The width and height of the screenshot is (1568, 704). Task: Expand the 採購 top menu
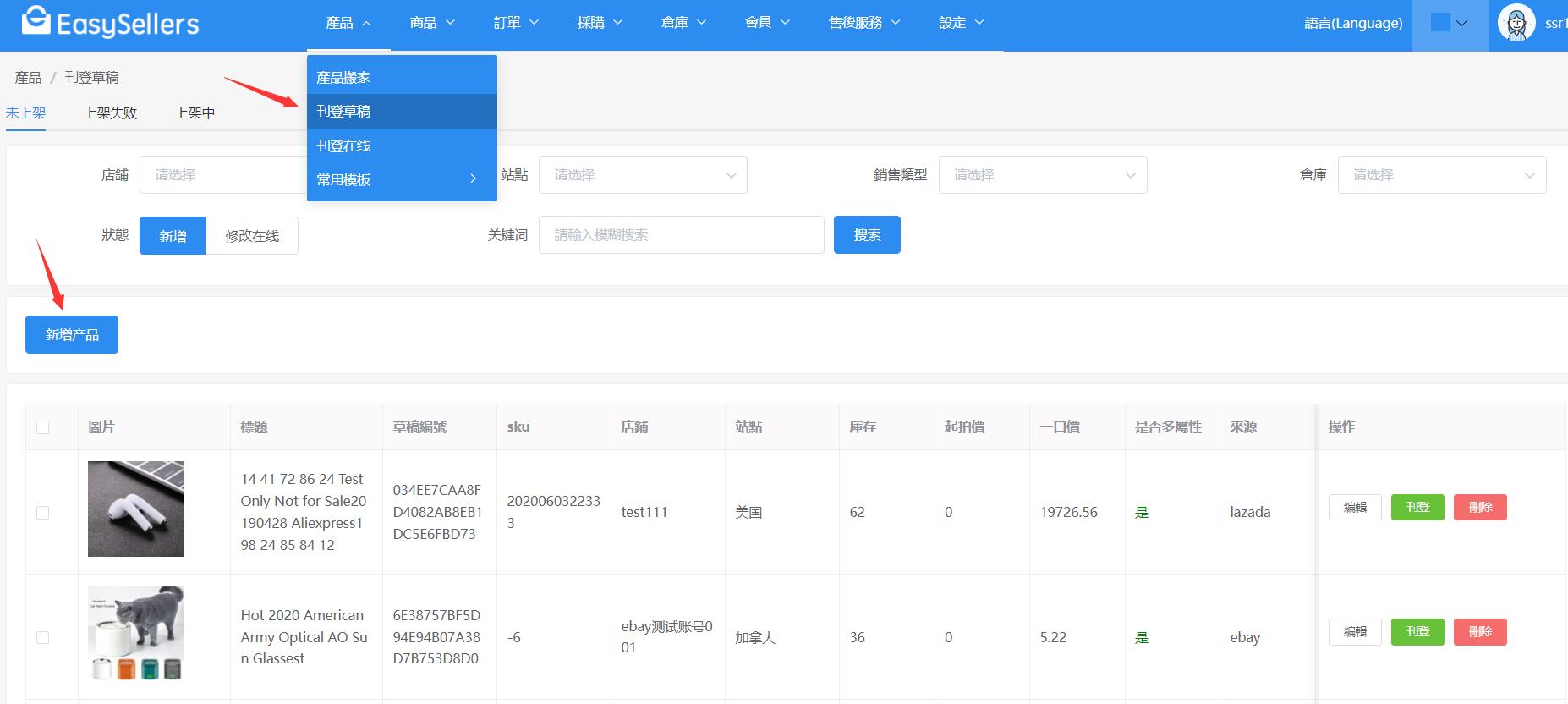click(x=600, y=23)
